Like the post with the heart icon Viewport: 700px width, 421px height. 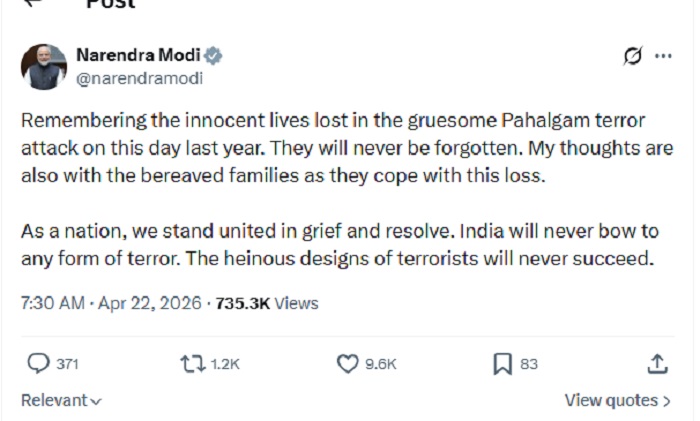click(x=347, y=364)
